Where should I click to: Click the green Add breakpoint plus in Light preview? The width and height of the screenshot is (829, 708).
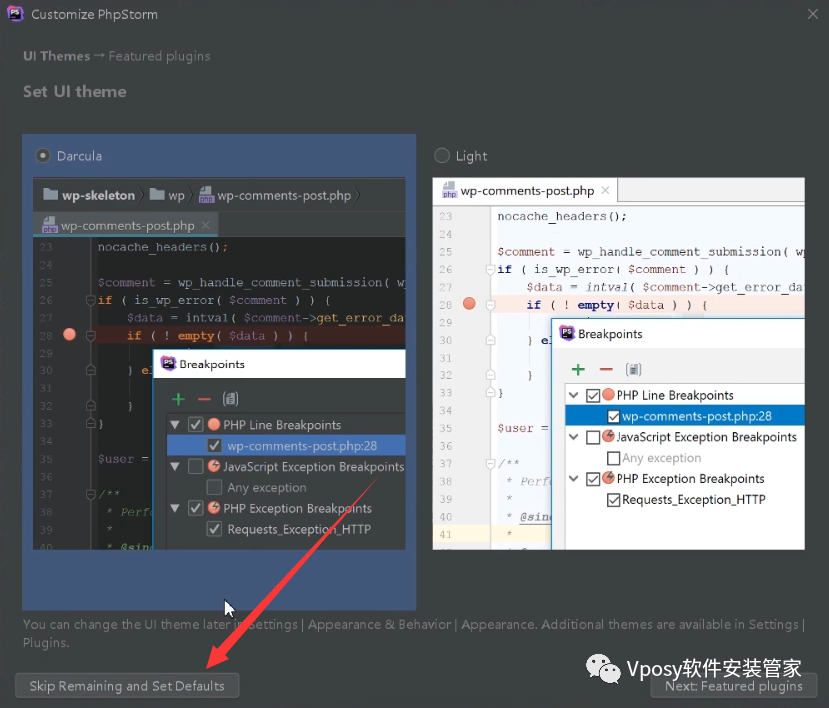pyautogui.click(x=578, y=370)
